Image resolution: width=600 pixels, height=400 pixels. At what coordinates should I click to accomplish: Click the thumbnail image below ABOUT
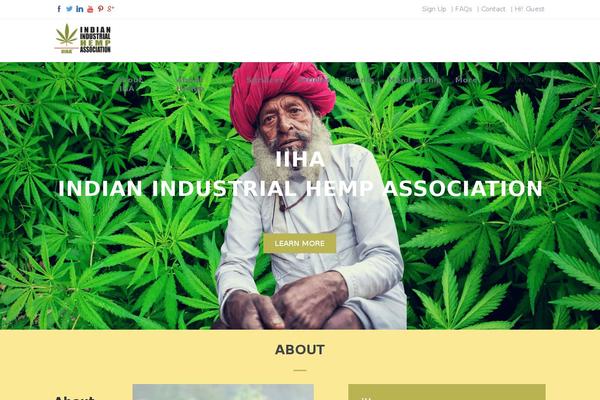[x=223, y=392]
